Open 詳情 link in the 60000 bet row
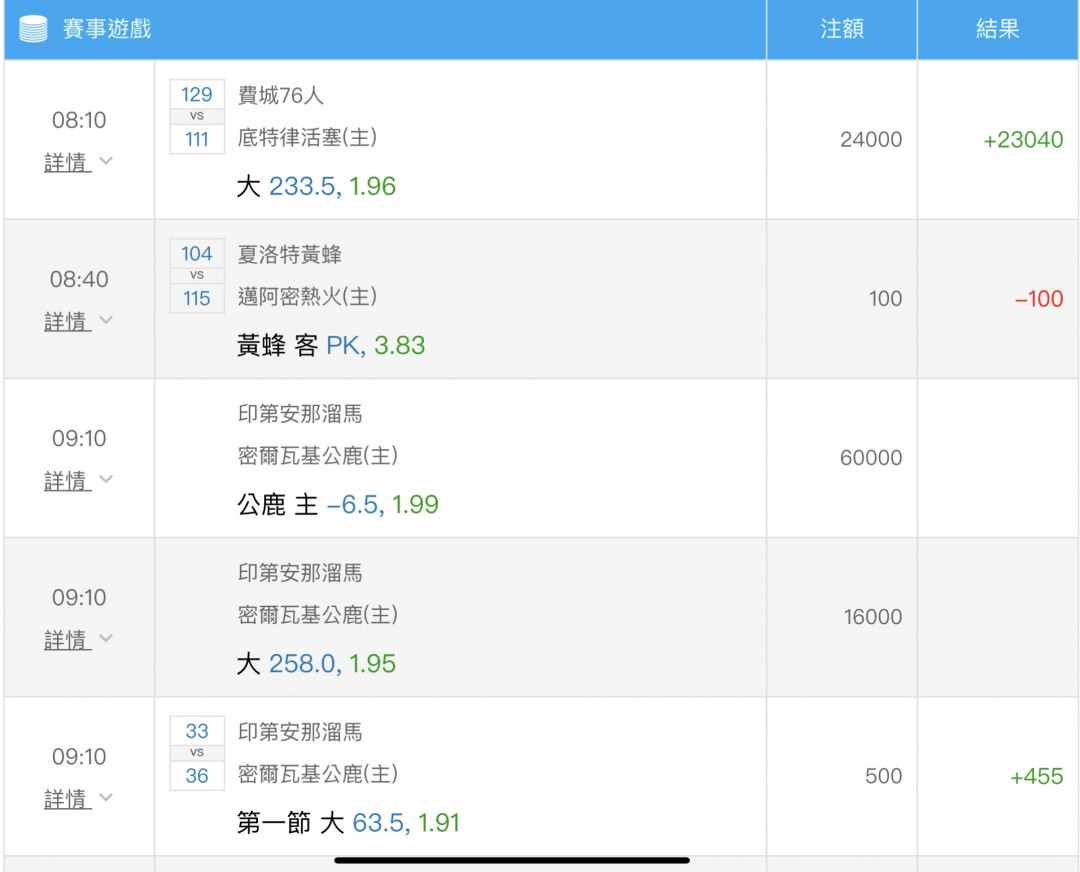 coord(68,481)
